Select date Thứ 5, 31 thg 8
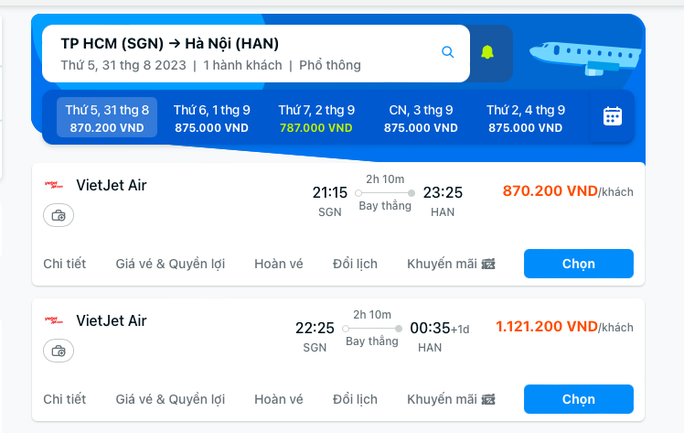The height and width of the screenshot is (433, 684). (107, 118)
